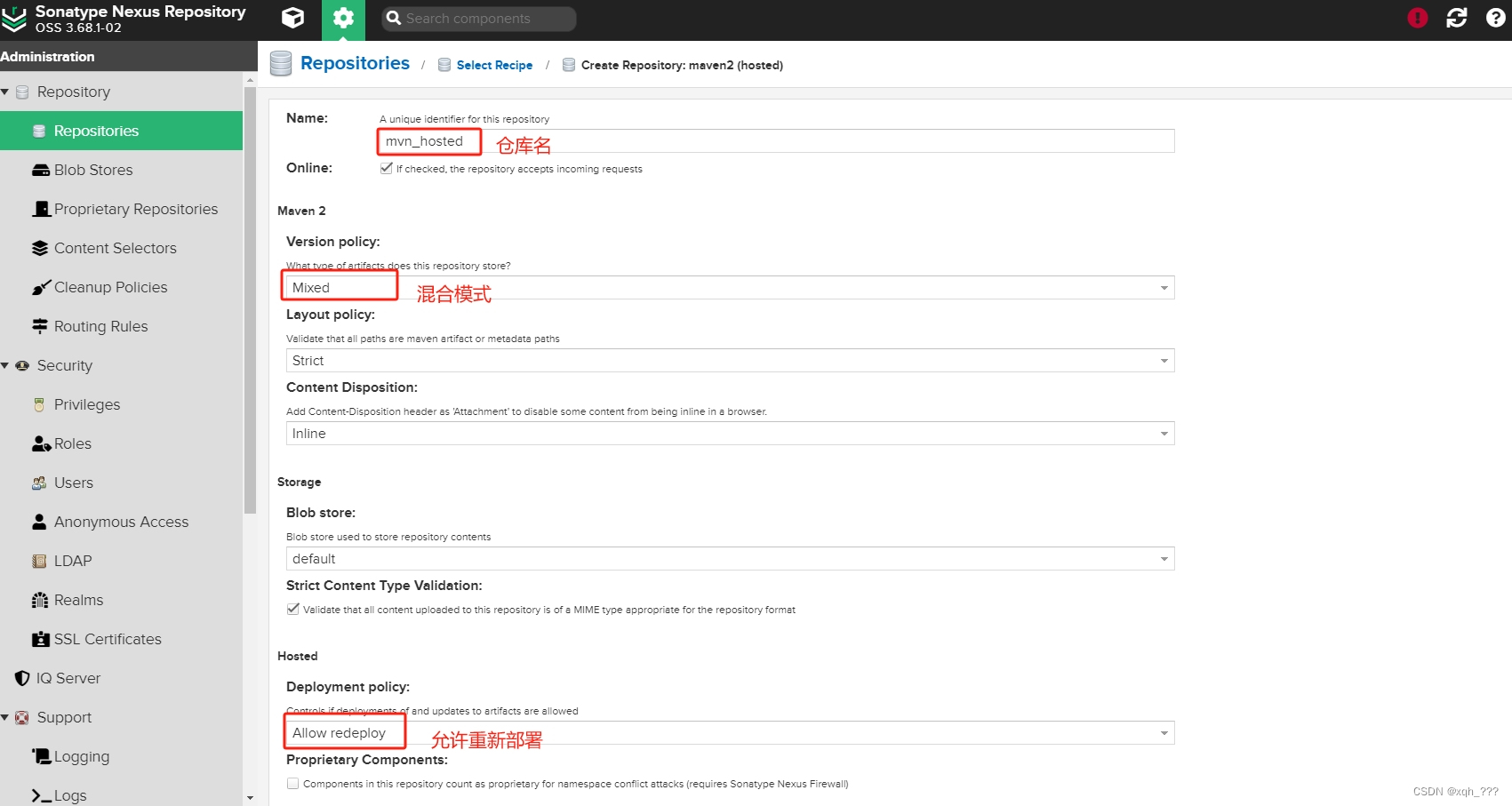Click the Routing Rules signpost icon

coord(40,326)
